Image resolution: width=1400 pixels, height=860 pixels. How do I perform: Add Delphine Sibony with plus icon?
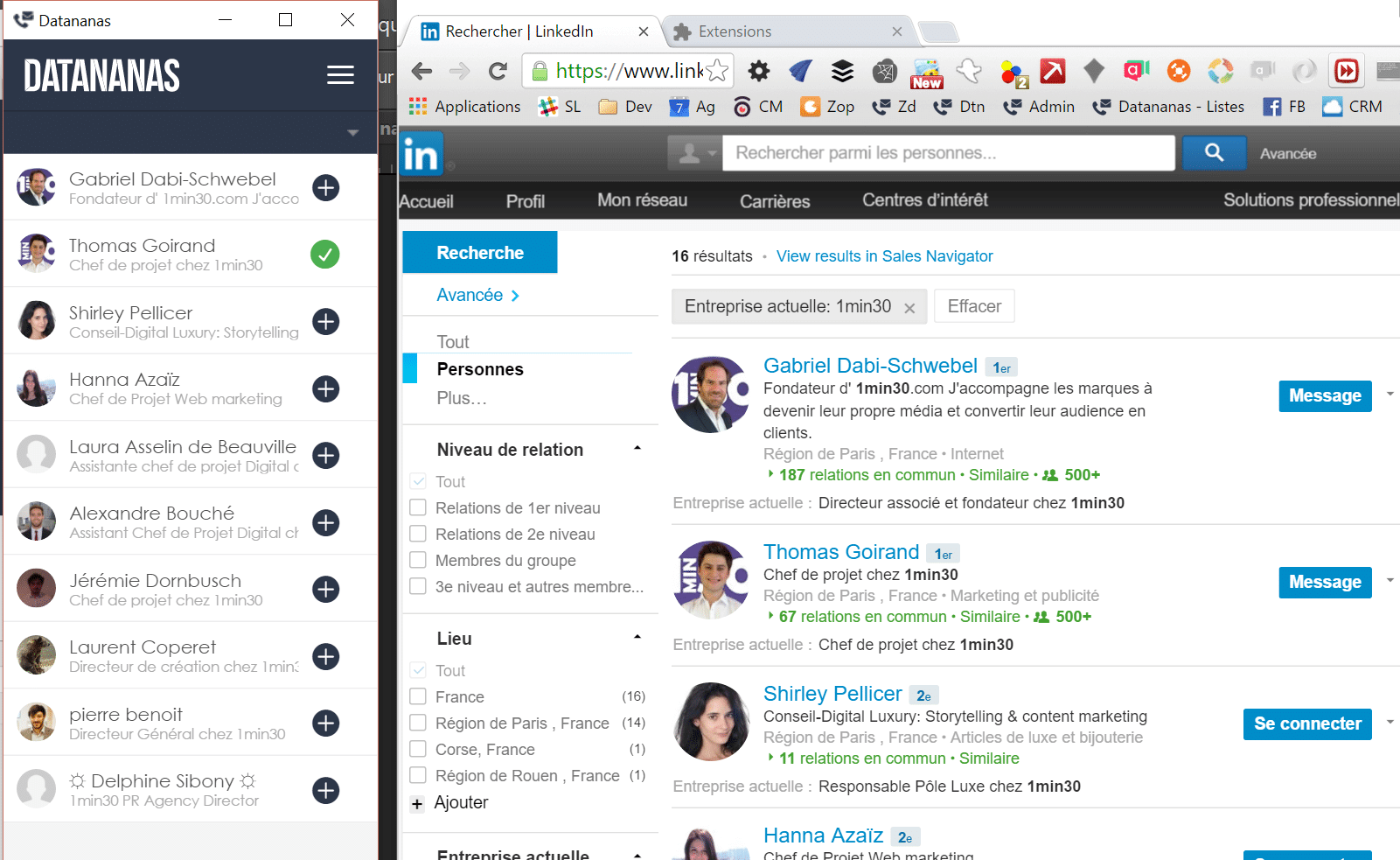pos(326,790)
